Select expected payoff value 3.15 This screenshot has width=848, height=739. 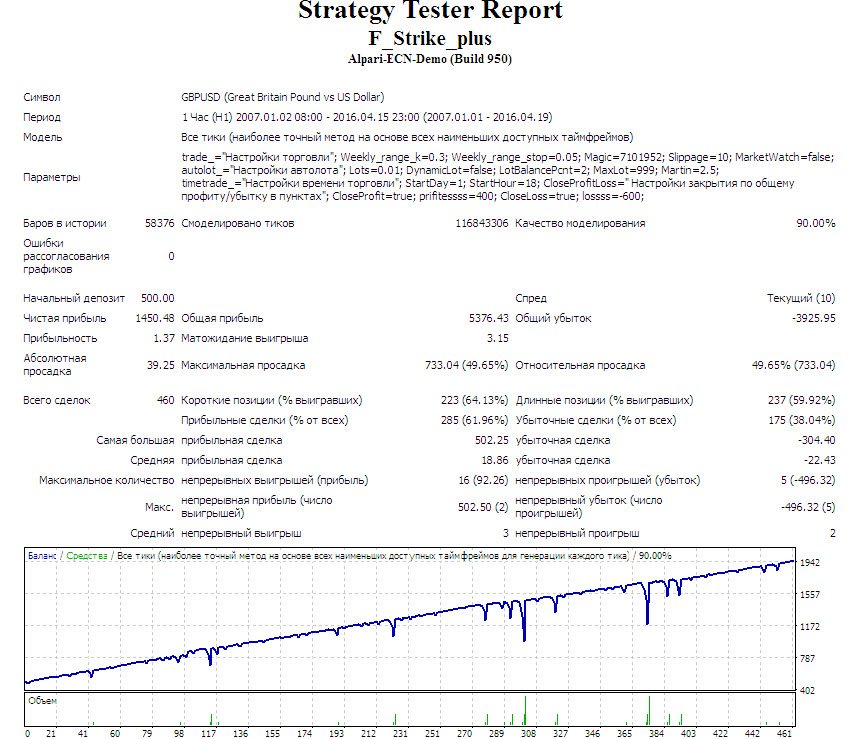498,339
